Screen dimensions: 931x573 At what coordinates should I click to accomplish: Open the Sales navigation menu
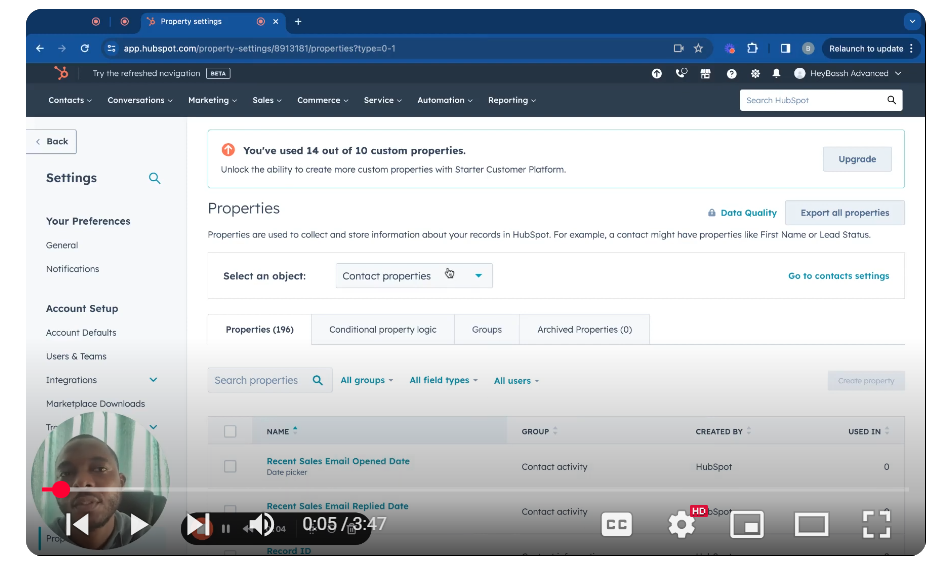click(x=267, y=100)
